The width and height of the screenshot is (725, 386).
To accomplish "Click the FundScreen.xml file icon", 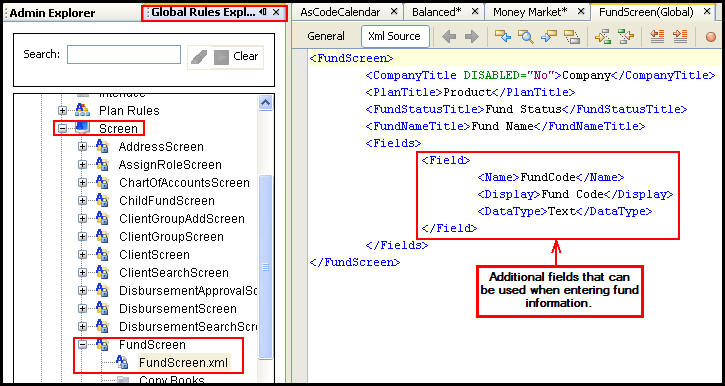I will [x=123, y=362].
